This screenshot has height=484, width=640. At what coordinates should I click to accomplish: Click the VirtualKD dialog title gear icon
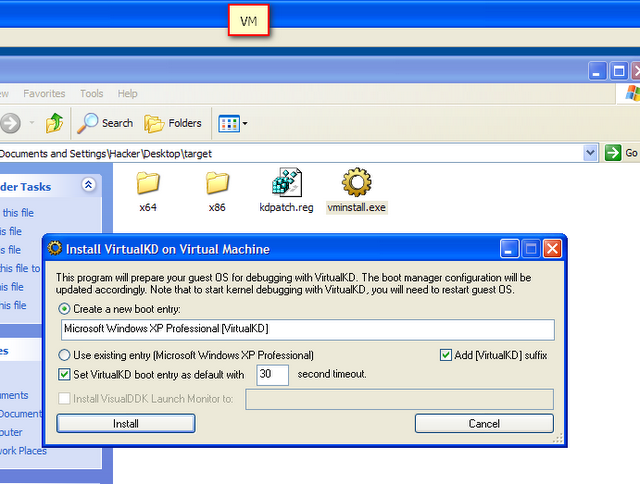point(55,248)
